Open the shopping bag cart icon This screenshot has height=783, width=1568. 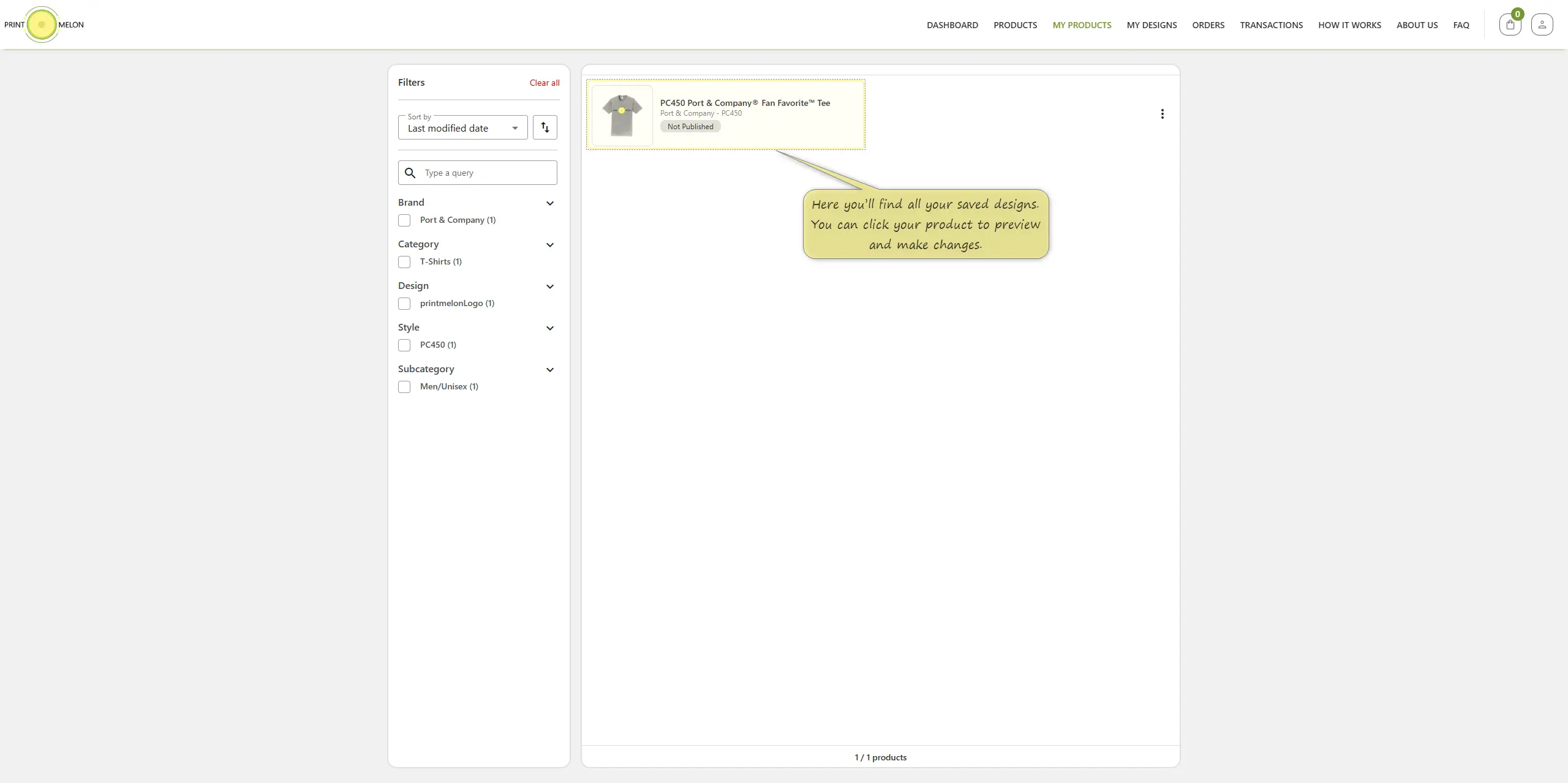pyautogui.click(x=1510, y=24)
